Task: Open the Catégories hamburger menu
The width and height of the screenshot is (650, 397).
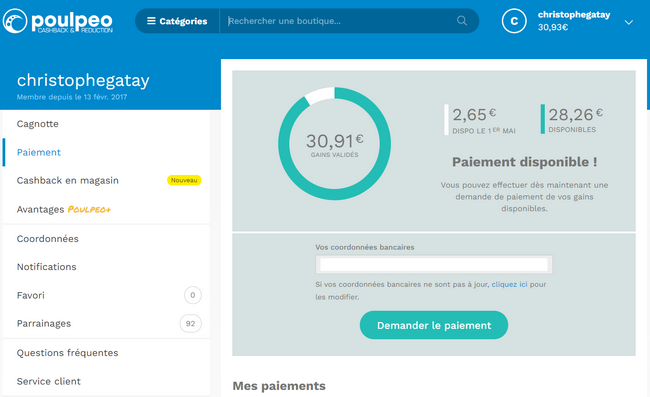Action: [x=177, y=21]
